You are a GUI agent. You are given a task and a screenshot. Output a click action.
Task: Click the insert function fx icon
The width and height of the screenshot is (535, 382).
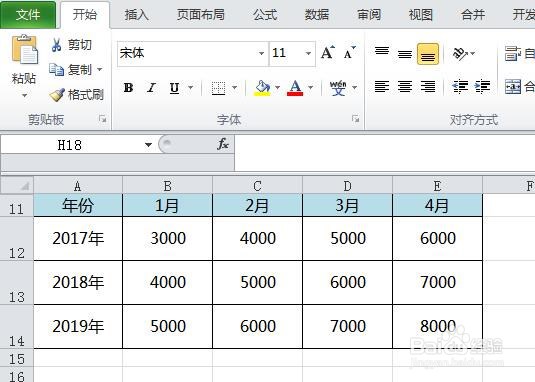223,144
